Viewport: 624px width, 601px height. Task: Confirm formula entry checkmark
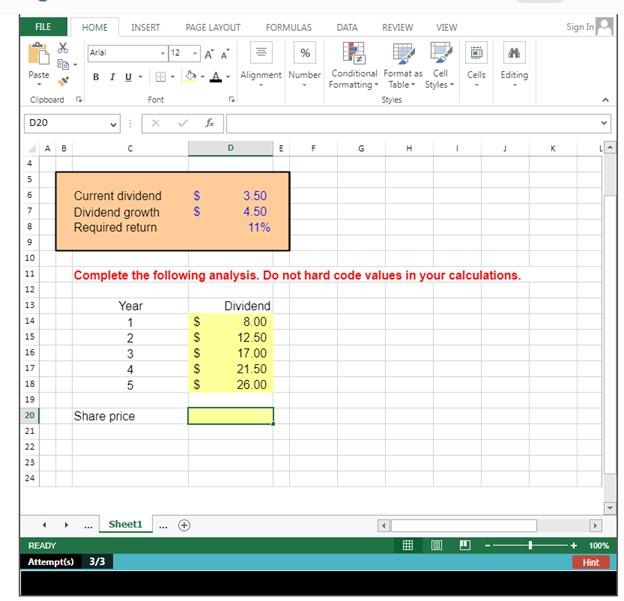pyautogui.click(x=183, y=123)
